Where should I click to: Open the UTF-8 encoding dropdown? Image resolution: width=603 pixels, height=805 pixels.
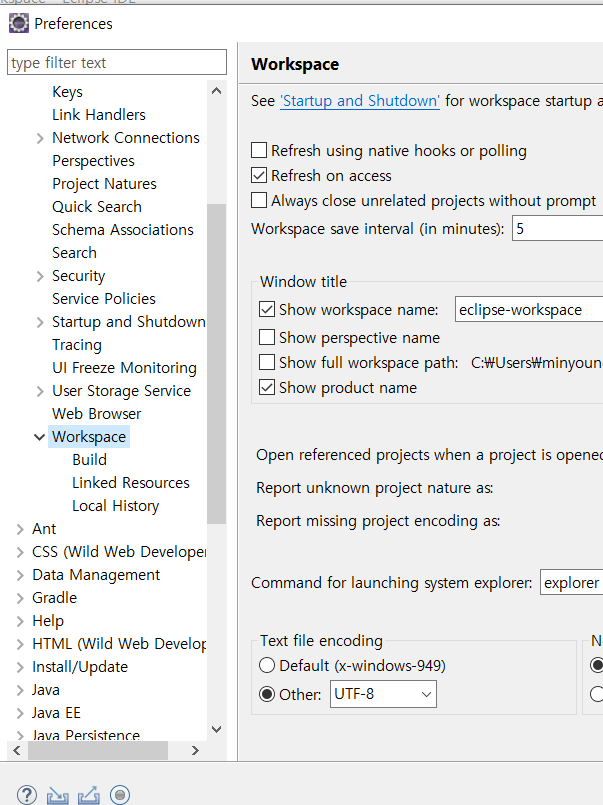pos(383,694)
